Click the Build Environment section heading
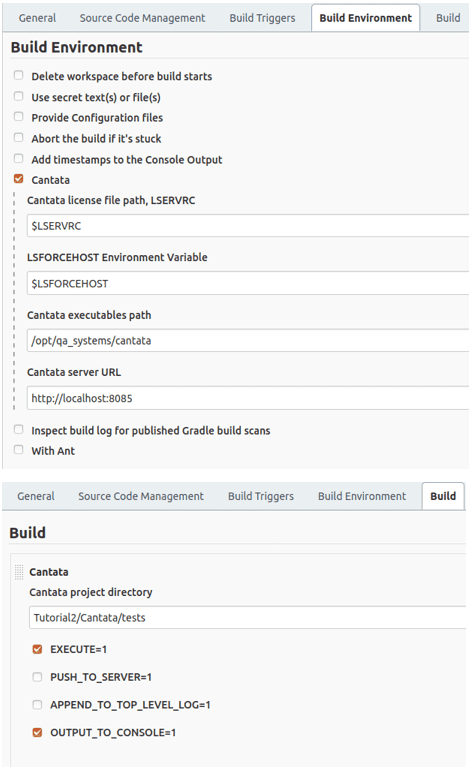 pyautogui.click(x=77, y=47)
